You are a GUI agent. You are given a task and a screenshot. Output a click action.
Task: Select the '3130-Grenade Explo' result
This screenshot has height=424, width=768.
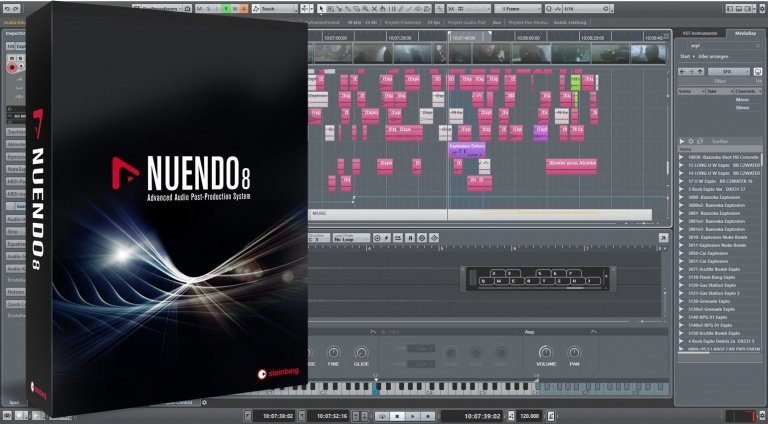(709, 301)
